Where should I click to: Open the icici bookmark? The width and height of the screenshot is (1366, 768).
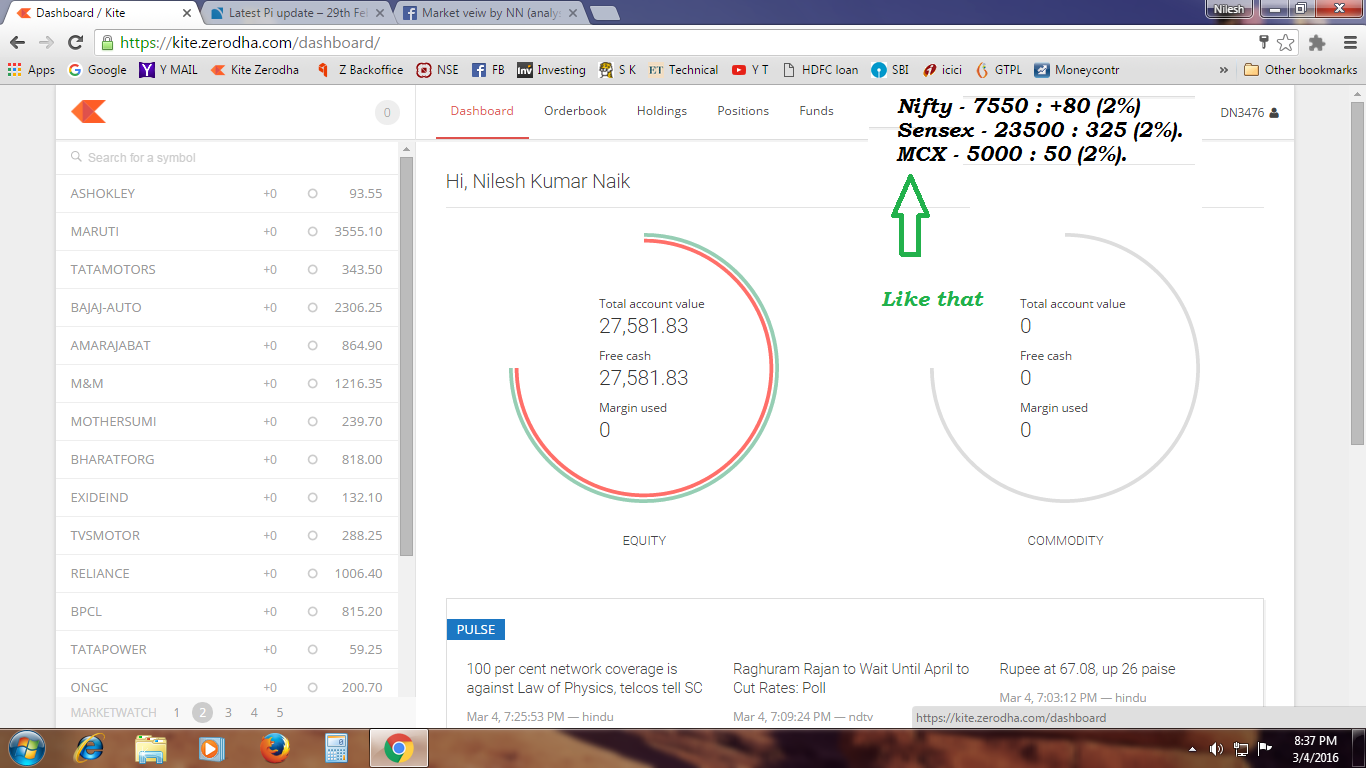942,70
